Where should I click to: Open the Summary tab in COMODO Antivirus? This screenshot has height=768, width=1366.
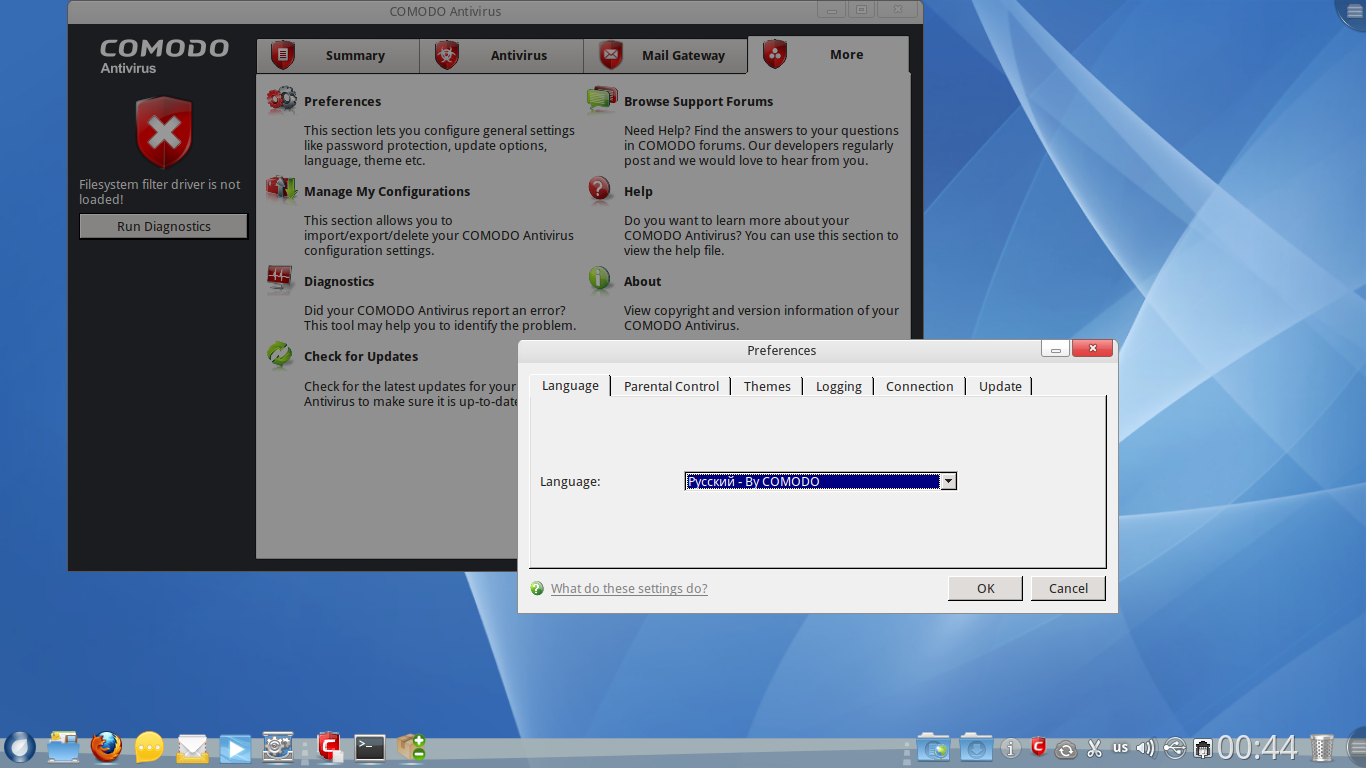pyautogui.click(x=337, y=56)
